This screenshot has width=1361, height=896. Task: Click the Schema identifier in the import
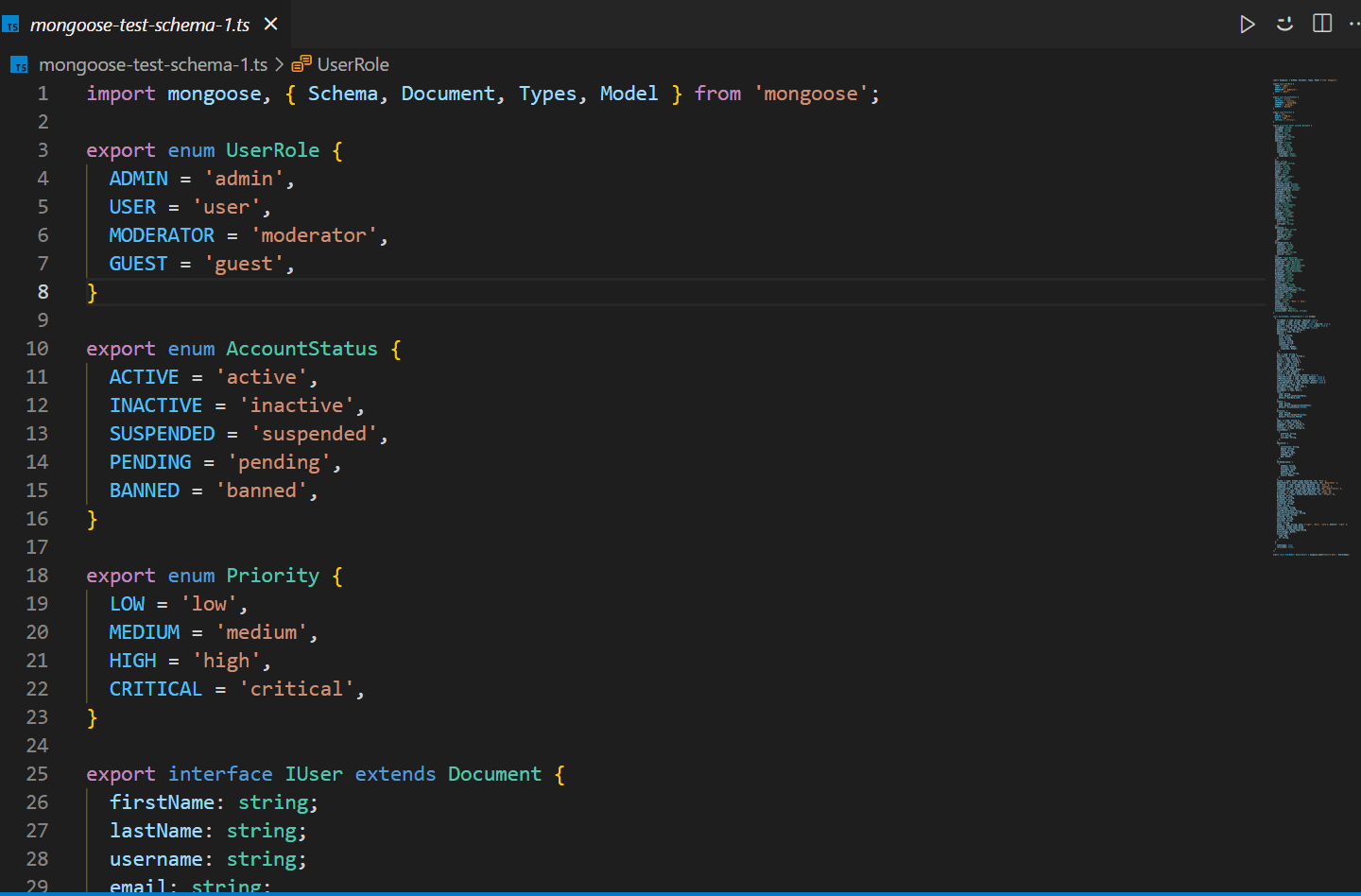(343, 94)
